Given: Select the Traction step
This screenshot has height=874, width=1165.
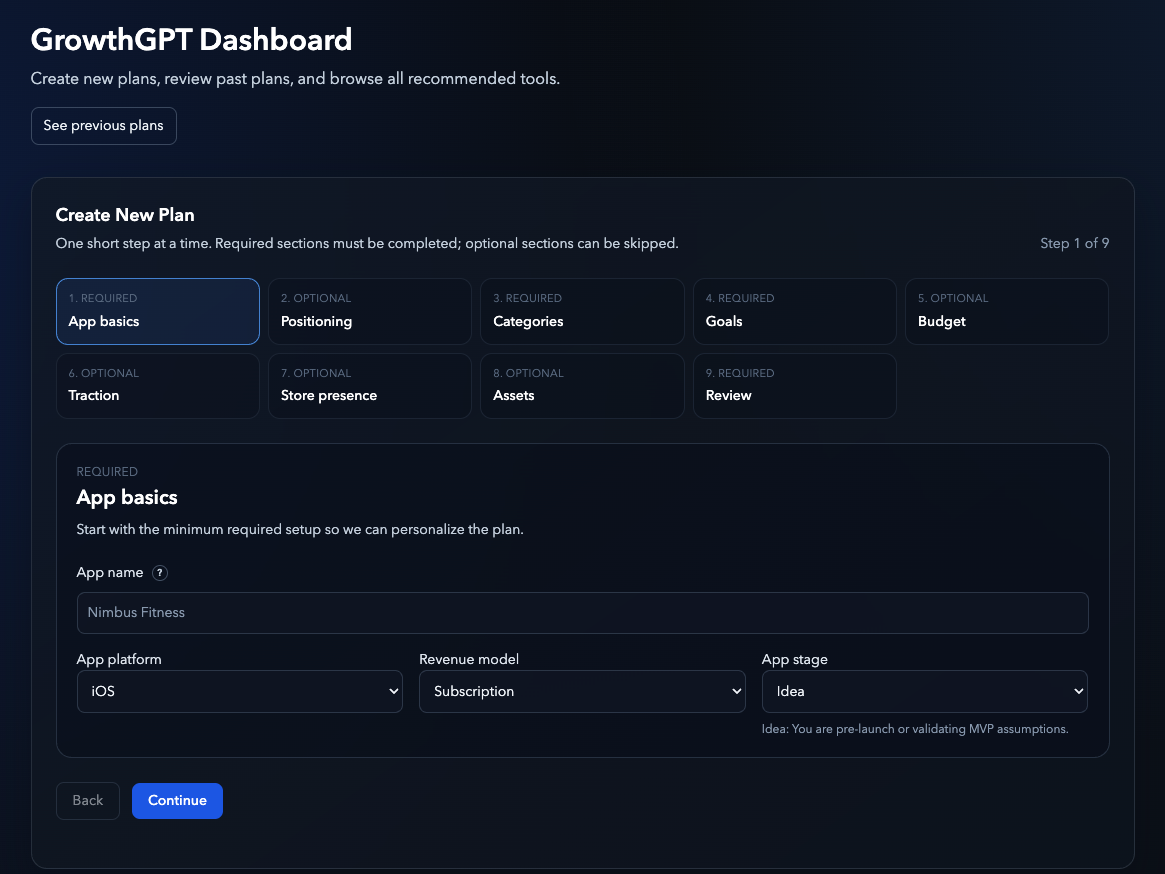Looking at the screenshot, I should [157, 386].
